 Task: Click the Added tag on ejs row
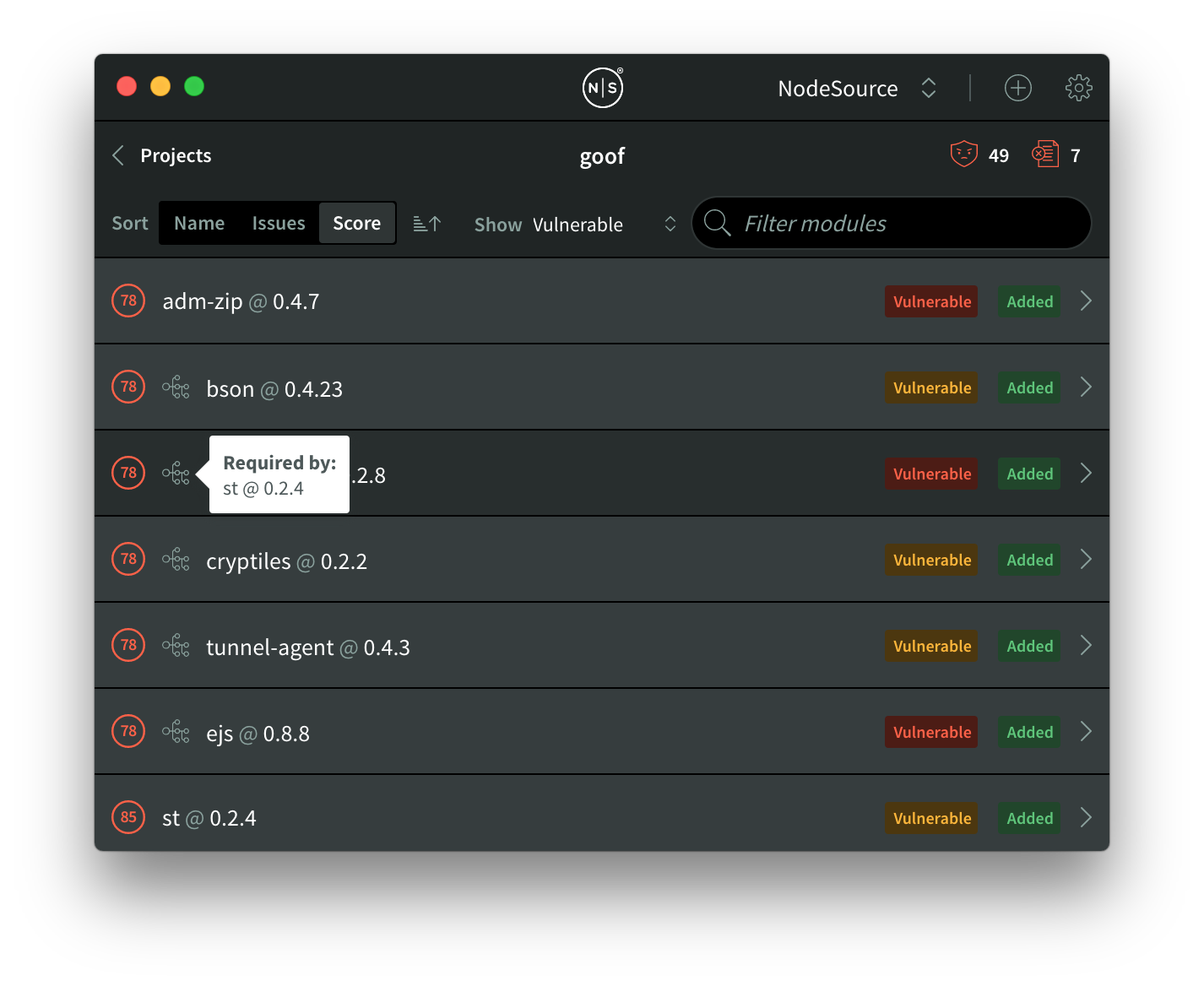1029,732
